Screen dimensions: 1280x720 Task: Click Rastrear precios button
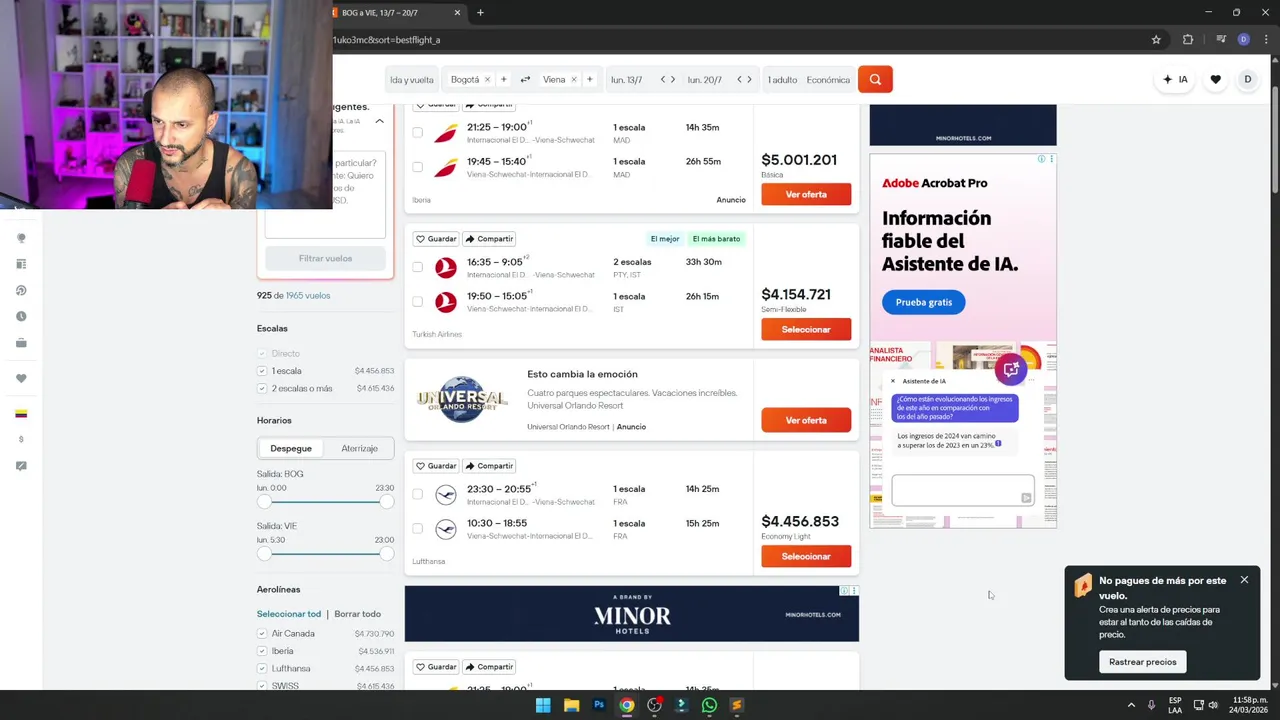(x=1142, y=662)
